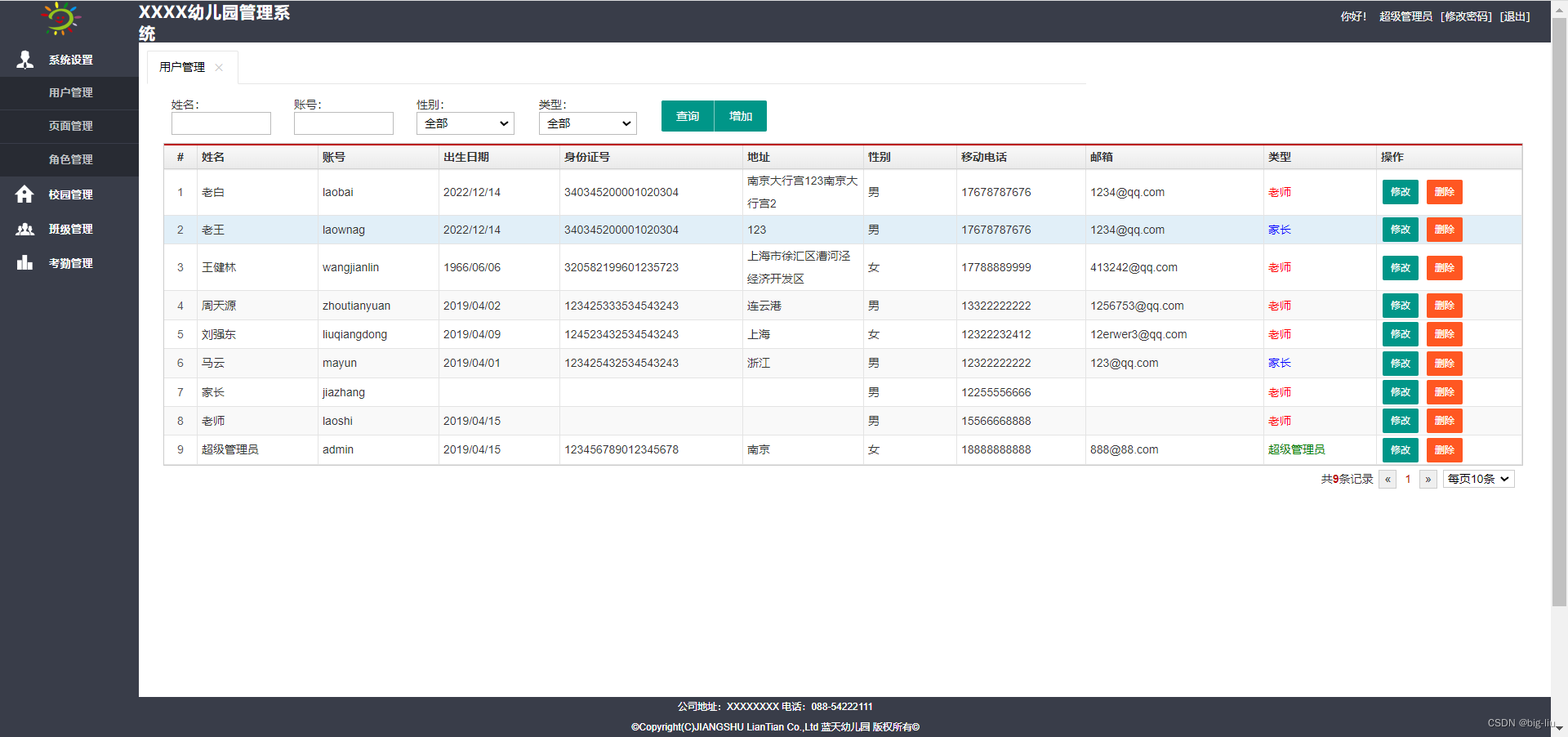Click page number 1 in pagination
The width and height of the screenshot is (1568, 737).
click(x=1408, y=480)
